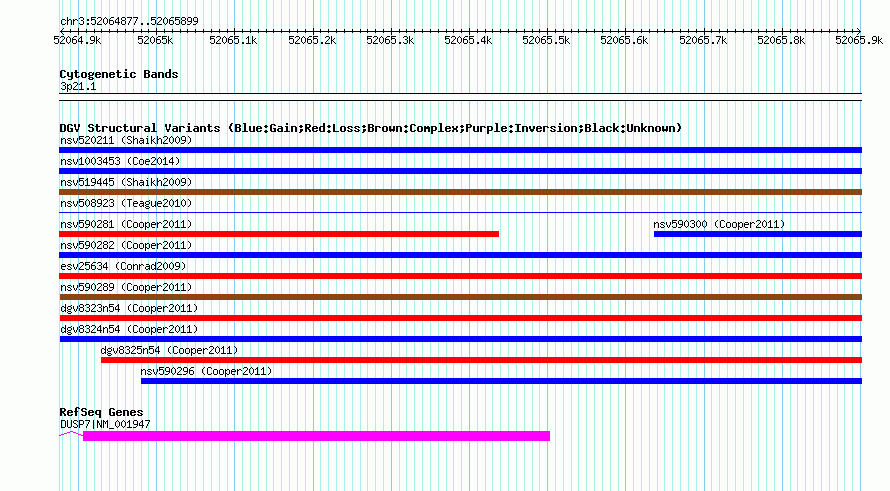The height and width of the screenshot is (491, 890).
Task: Select nsv508923 (Teague2010) label
Action: coord(126,203)
